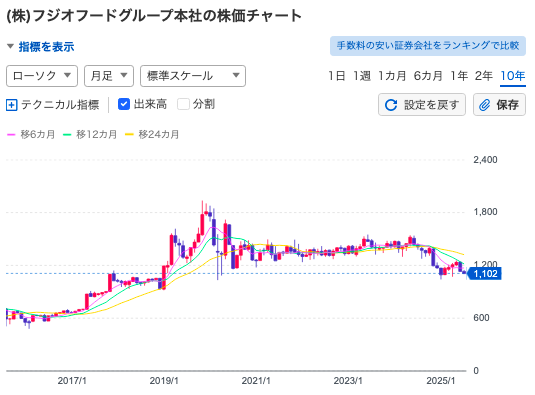This screenshot has width=535, height=395.
Task: Uncheck the 出来高 checkbox
Action: [124, 104]
